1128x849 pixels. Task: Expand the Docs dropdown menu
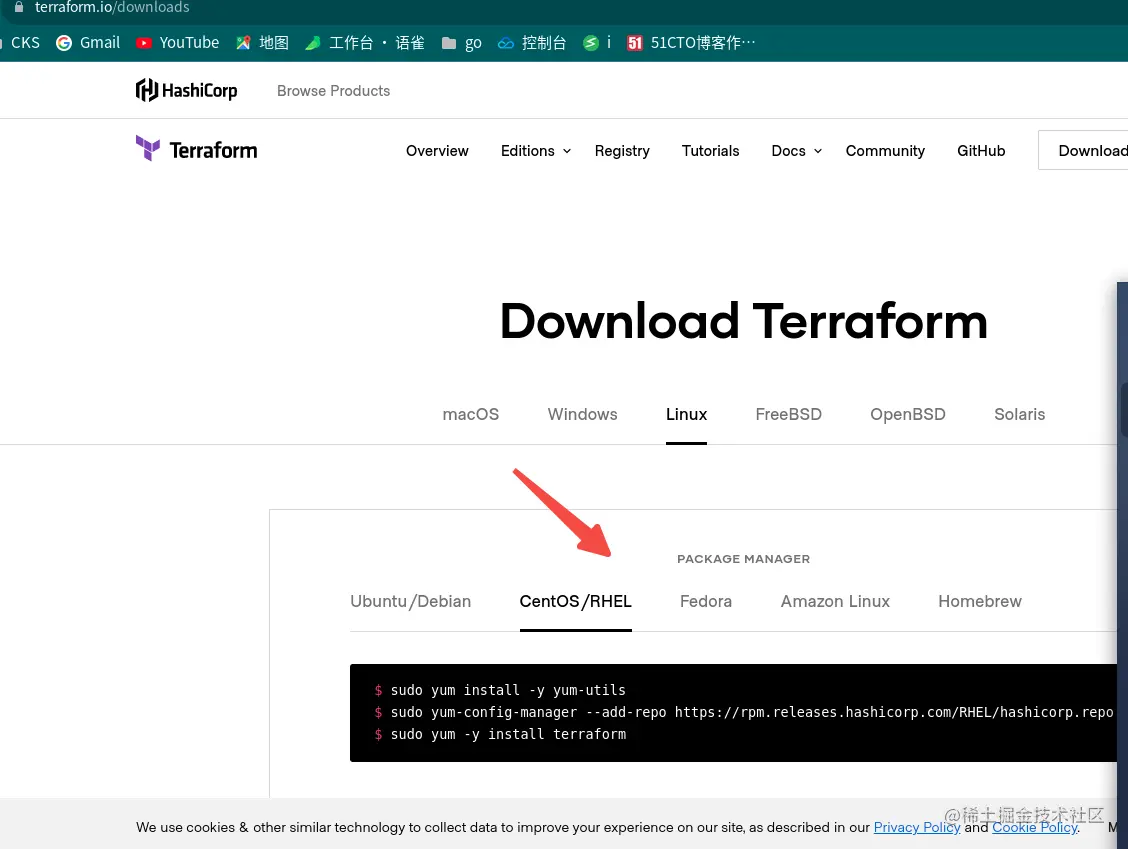pos(796,150)
